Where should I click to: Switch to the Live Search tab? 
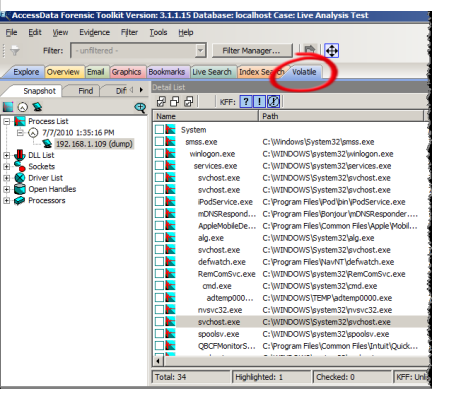click(x=212, y=72)
